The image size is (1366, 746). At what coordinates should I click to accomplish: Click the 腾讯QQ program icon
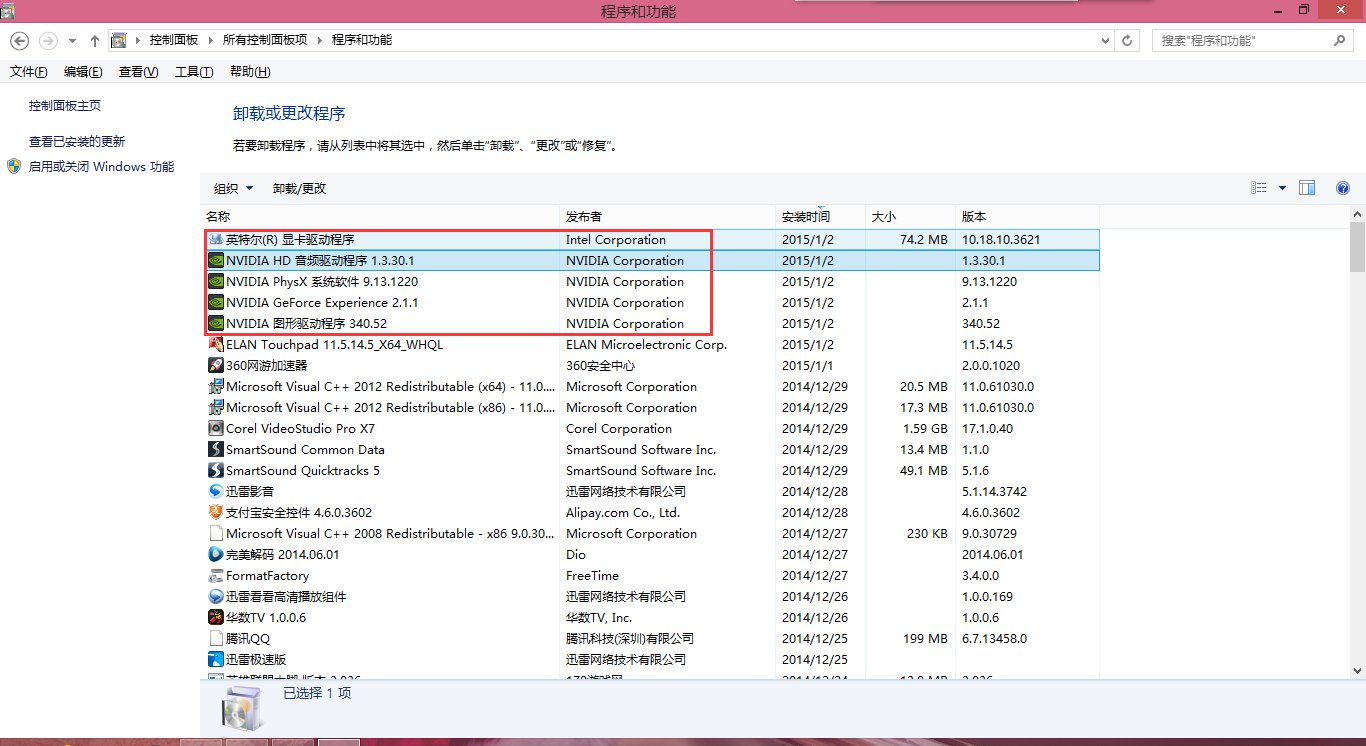pyautogui.click(x=215, y=639)
